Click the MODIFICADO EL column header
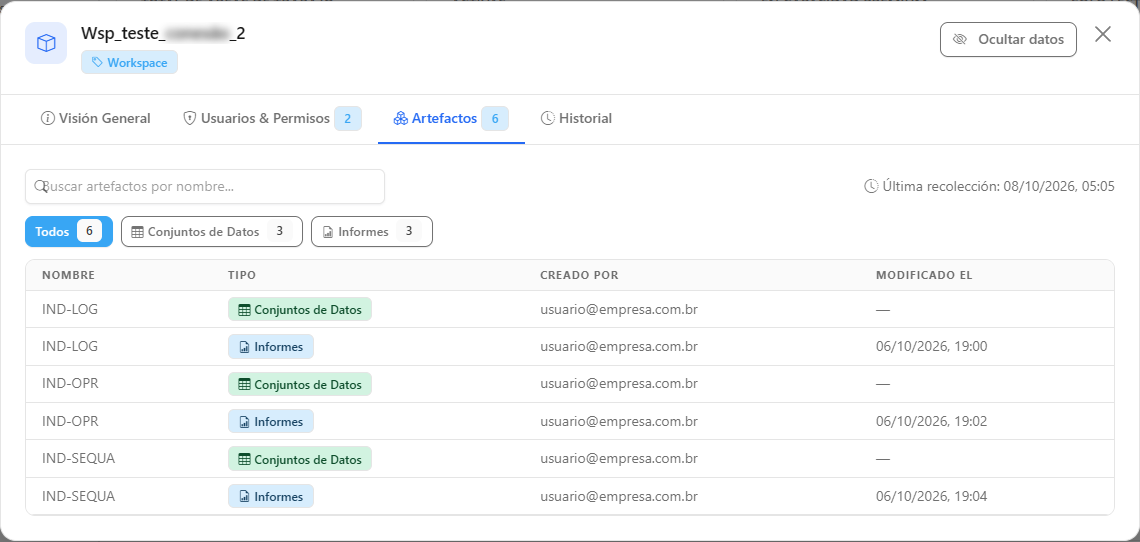The height and width of the screenshot is (542, 1140). [x=924, y=275]
